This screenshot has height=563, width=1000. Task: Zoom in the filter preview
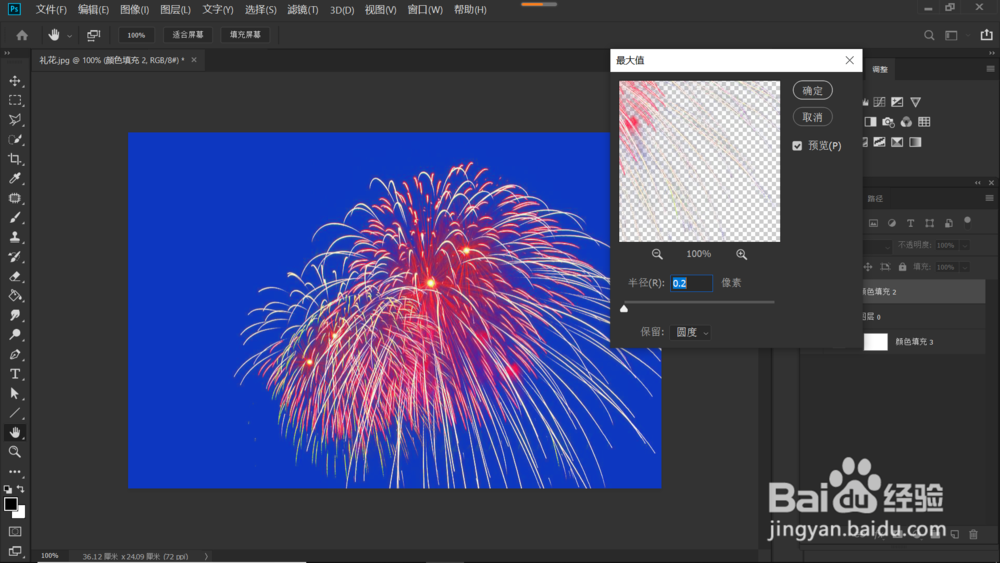741,254
